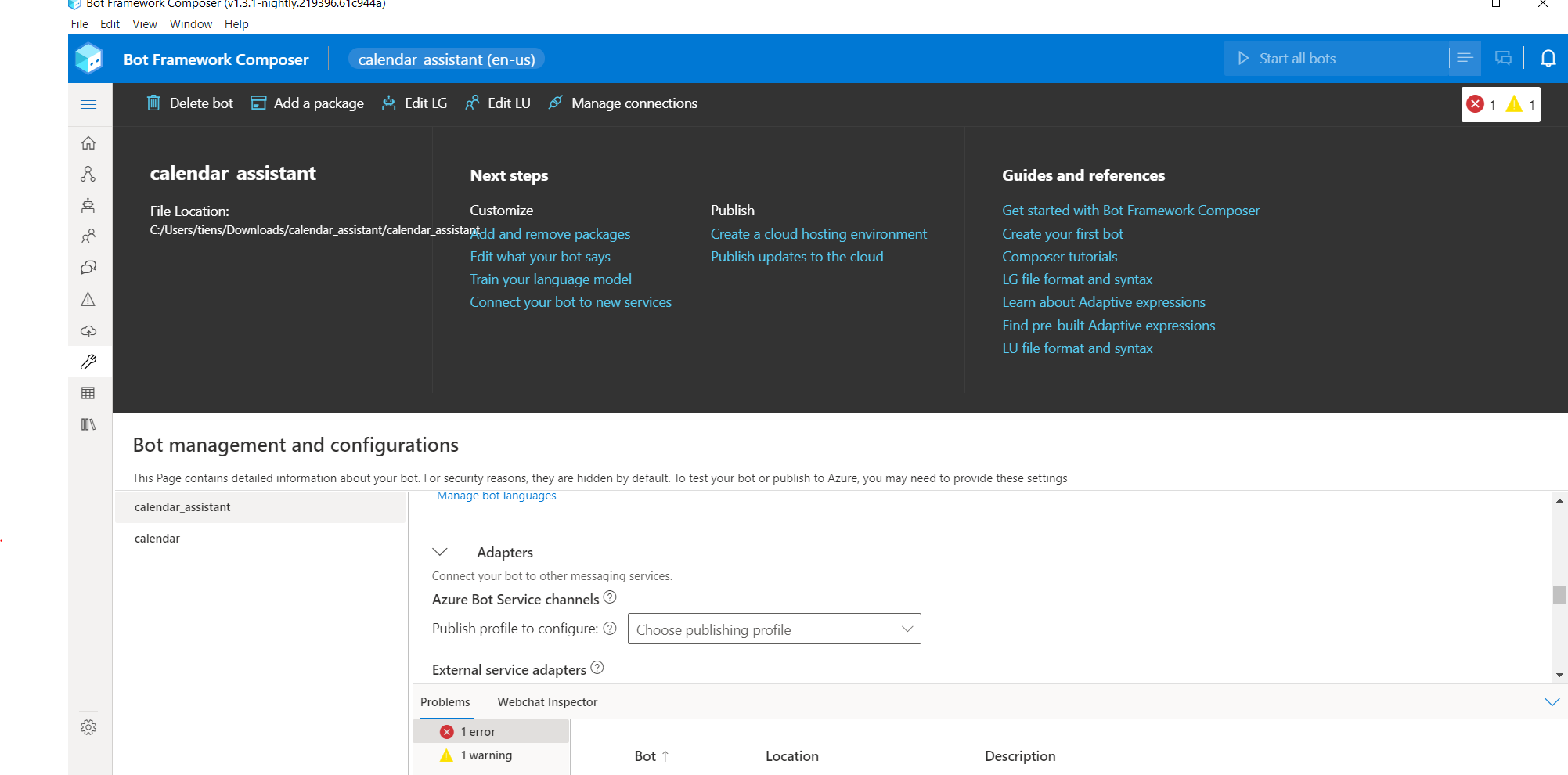Open notifications with the bell icon

(1548, 58)
